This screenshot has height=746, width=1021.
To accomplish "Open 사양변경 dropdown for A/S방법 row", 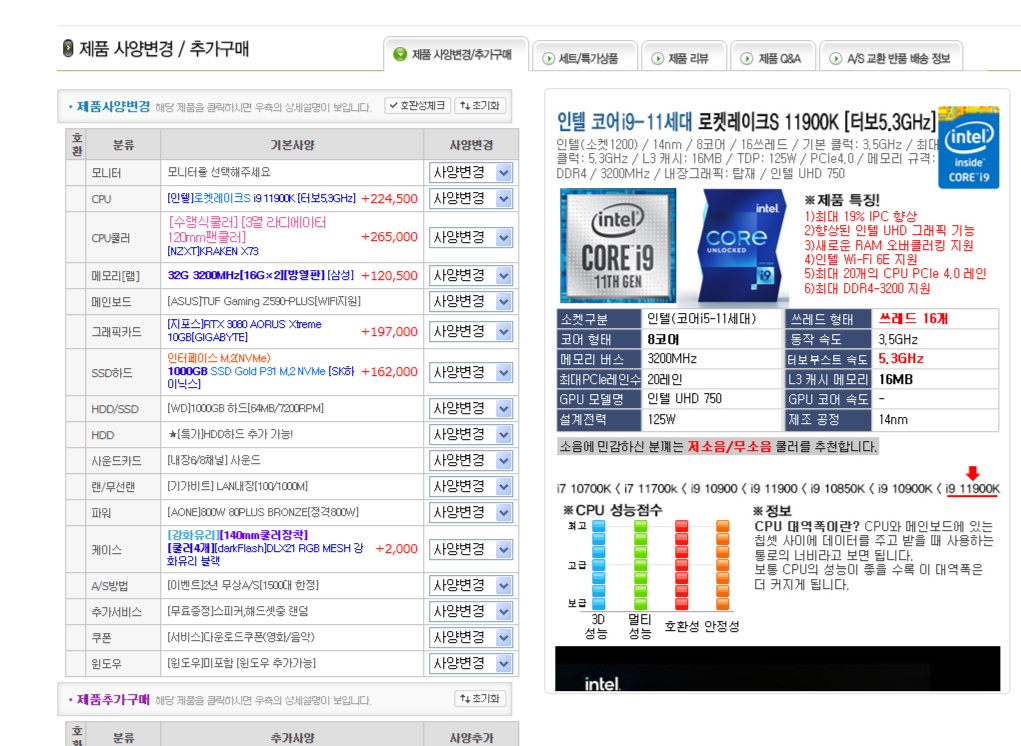I will (471, 586).
